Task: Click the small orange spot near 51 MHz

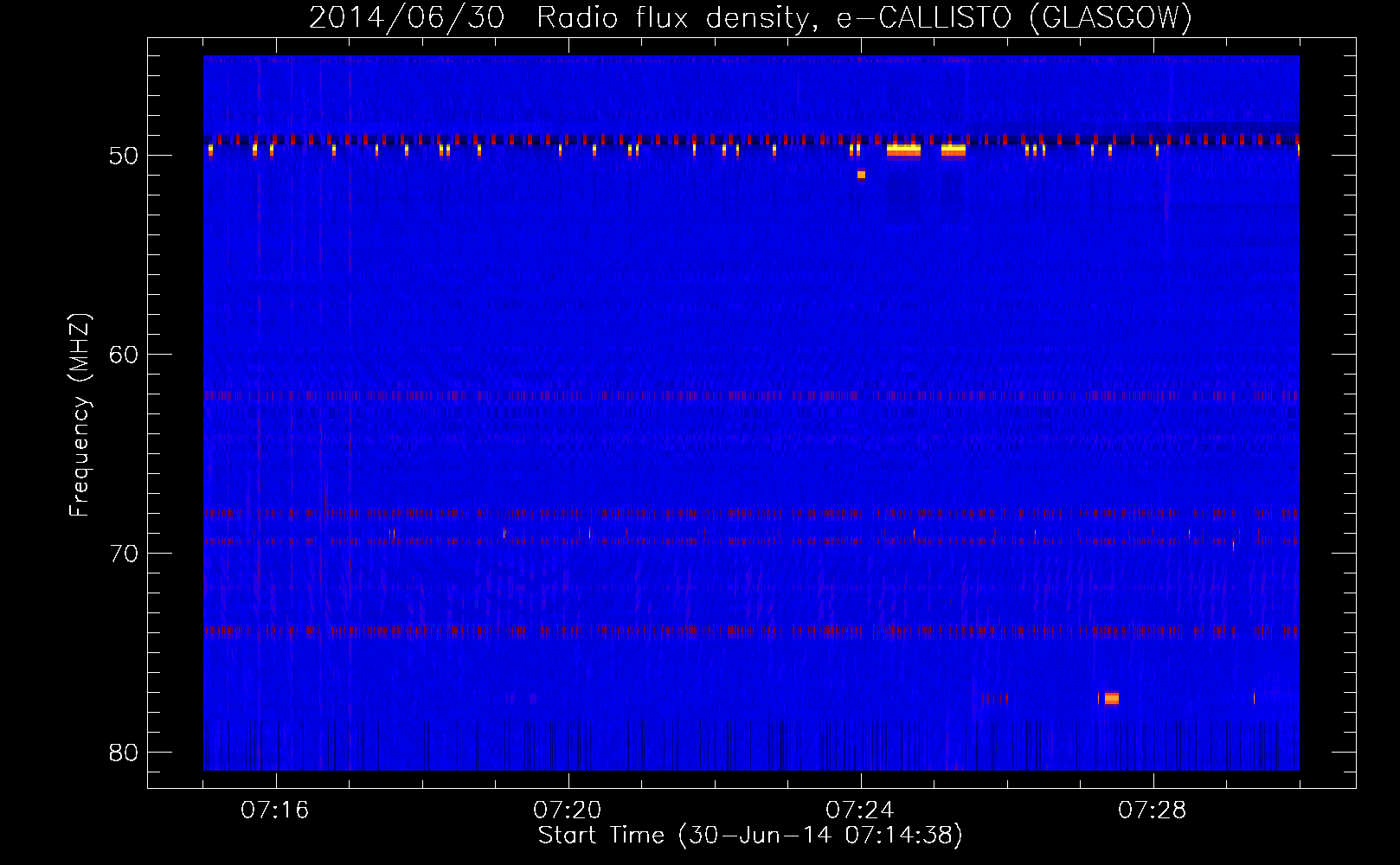Action: [x=861, y=175]
